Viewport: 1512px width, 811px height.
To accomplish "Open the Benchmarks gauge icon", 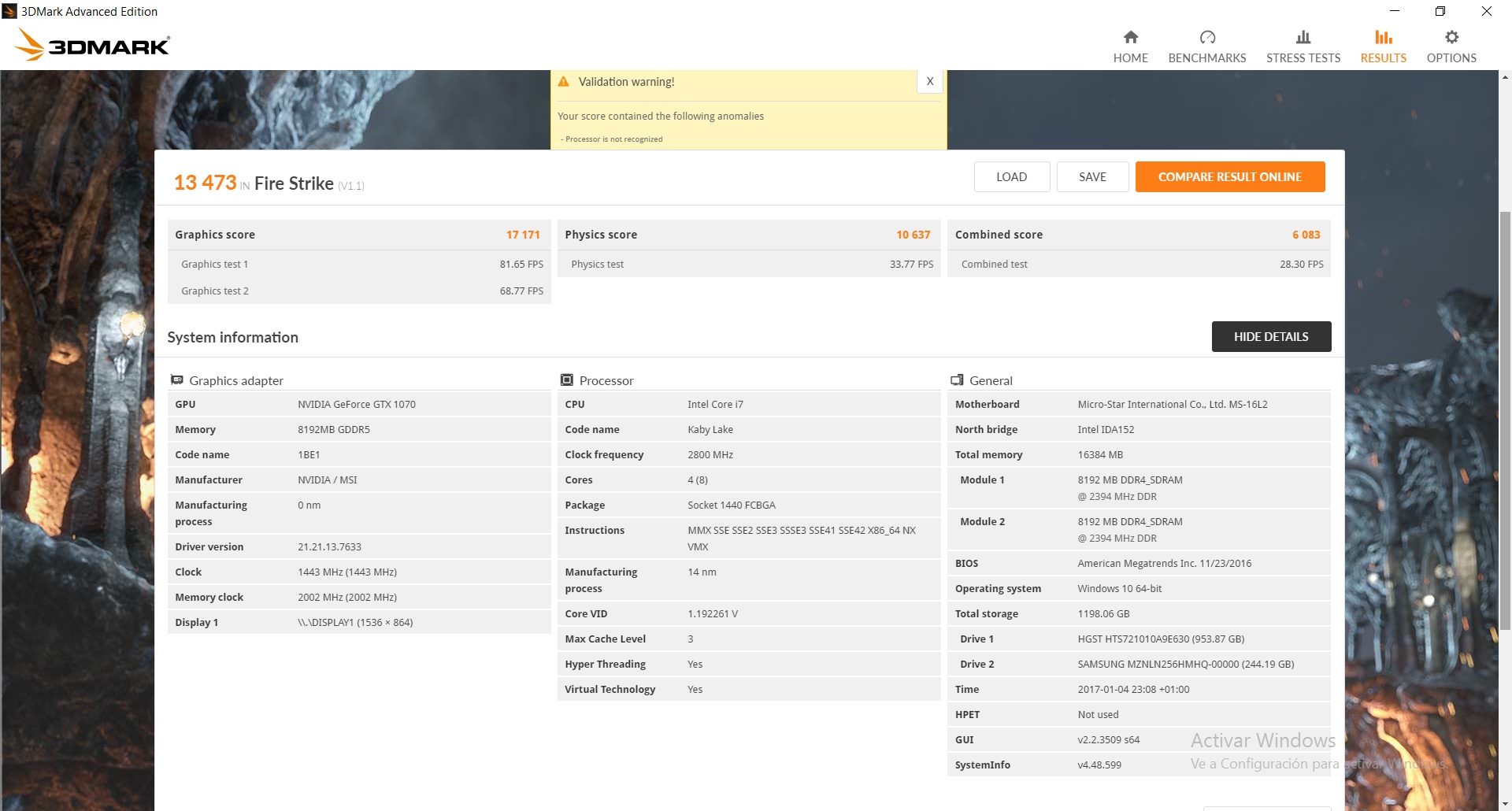I will point(1207,37).
